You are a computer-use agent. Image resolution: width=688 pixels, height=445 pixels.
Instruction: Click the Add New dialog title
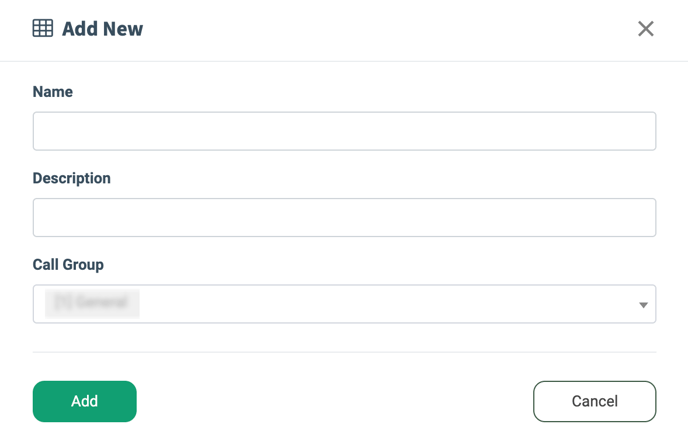point(102,29)
